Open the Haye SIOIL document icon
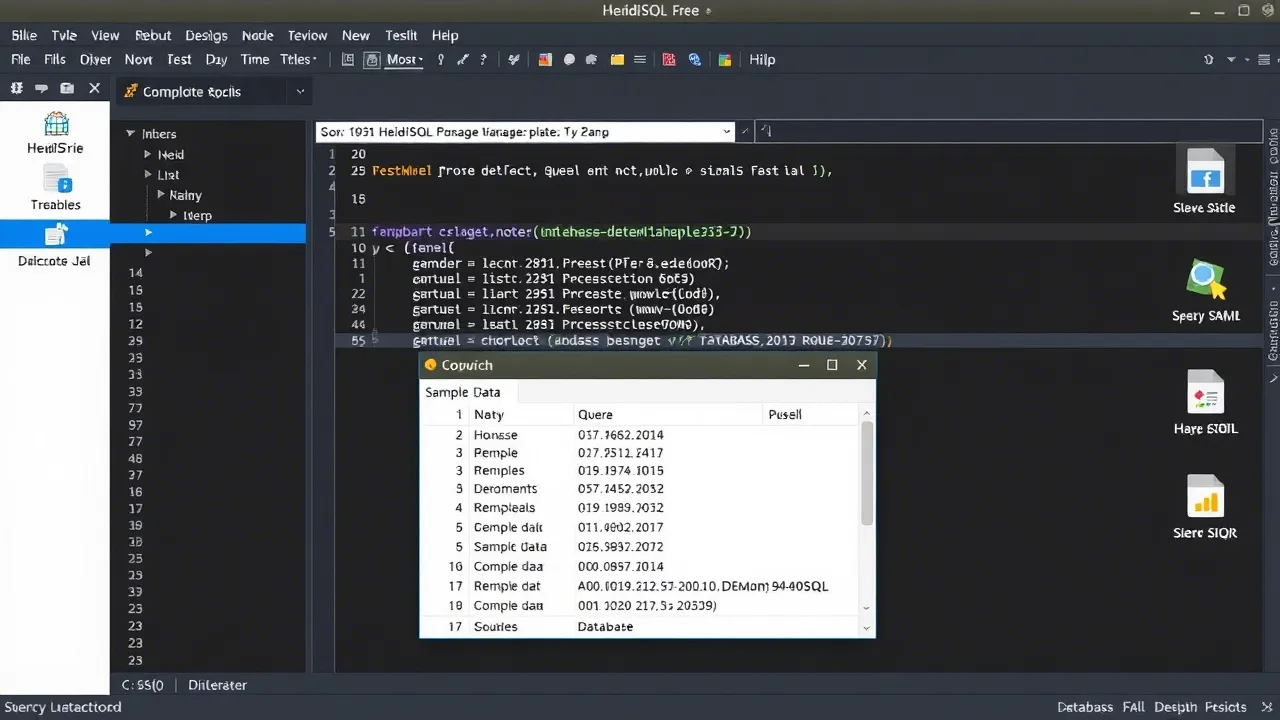Image resolution: width=1280 pixels, height=720 pixels. 1205,392
